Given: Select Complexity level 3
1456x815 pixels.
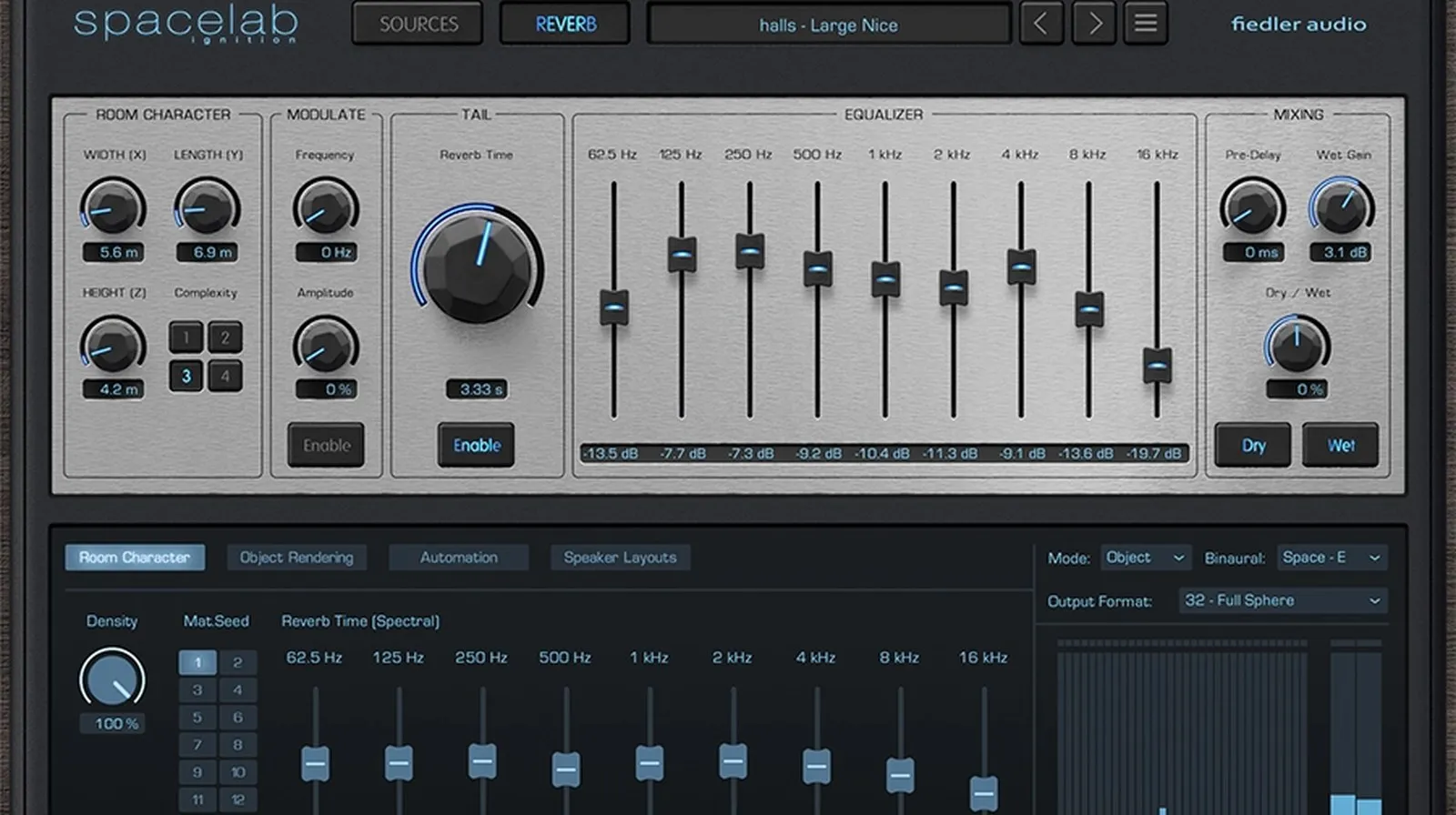Looking at the screenshot, I should coord(186,376).
